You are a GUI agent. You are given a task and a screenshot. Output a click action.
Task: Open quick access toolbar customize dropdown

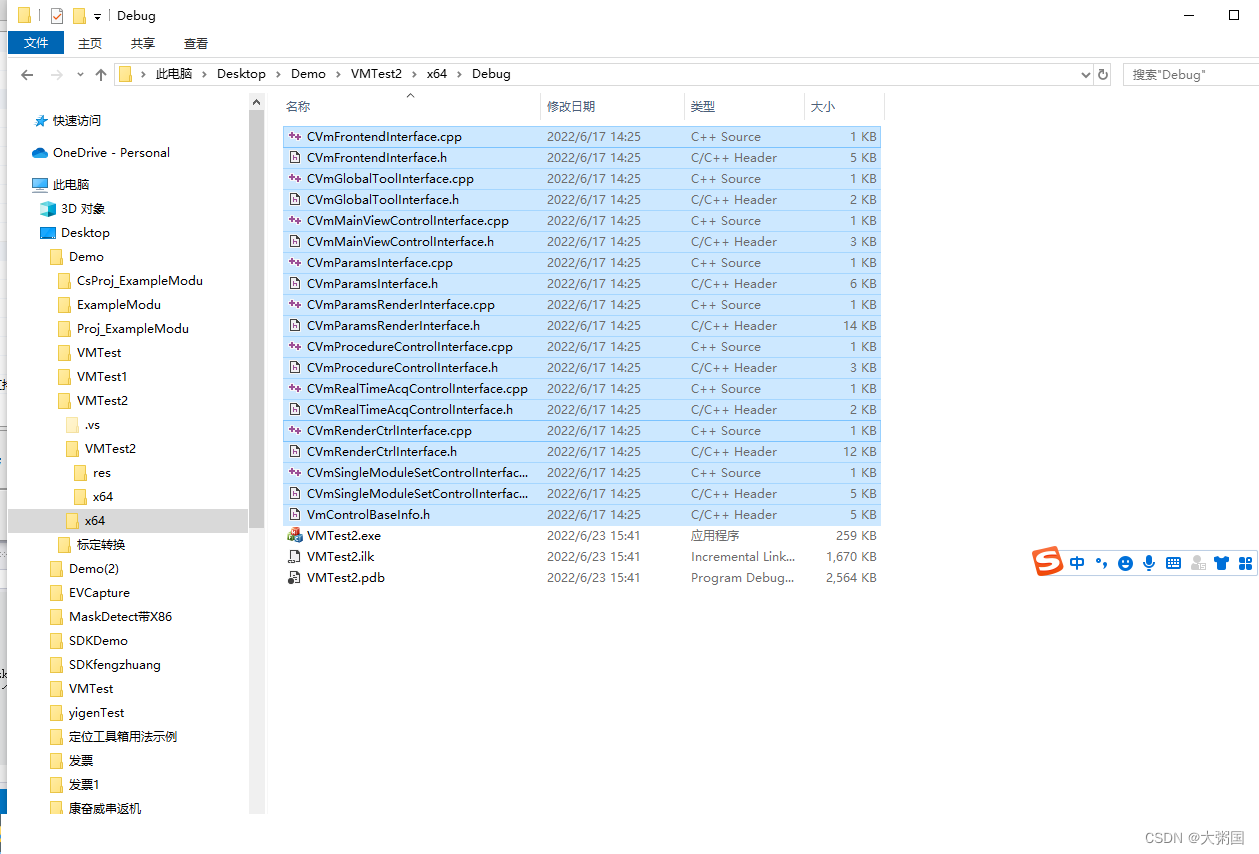[x=97, y=17]
